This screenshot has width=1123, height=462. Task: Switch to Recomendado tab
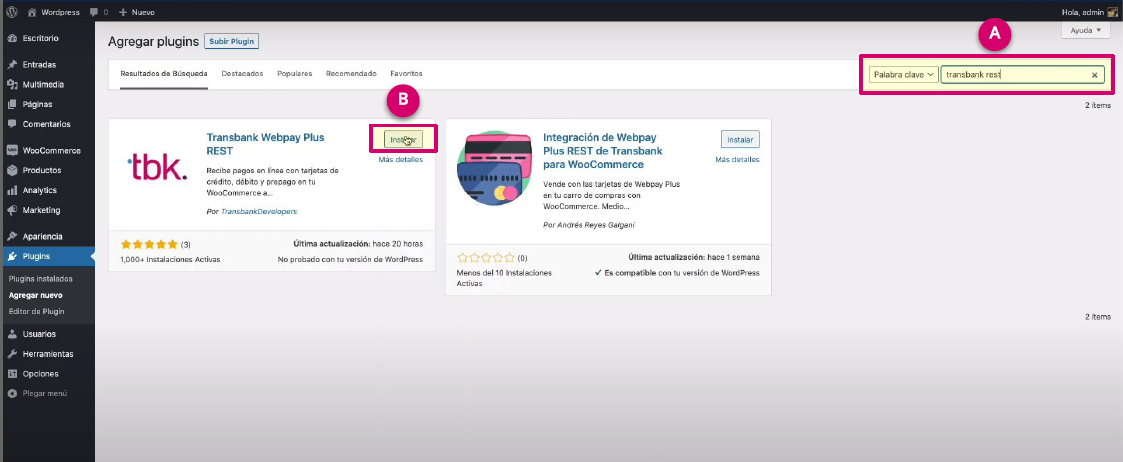pyautogui.click(x=351, y=74)
